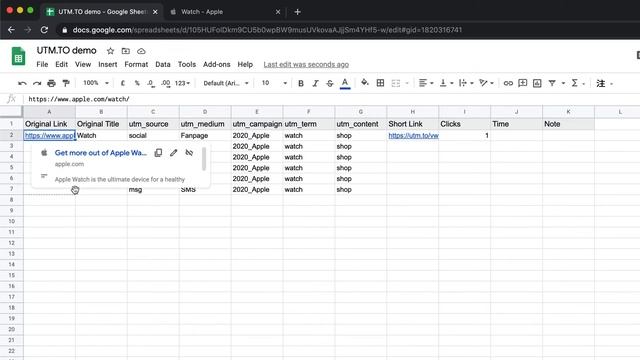640x360 pixels.
Task: Check the cloud save status icon
Action: [141, 51]
